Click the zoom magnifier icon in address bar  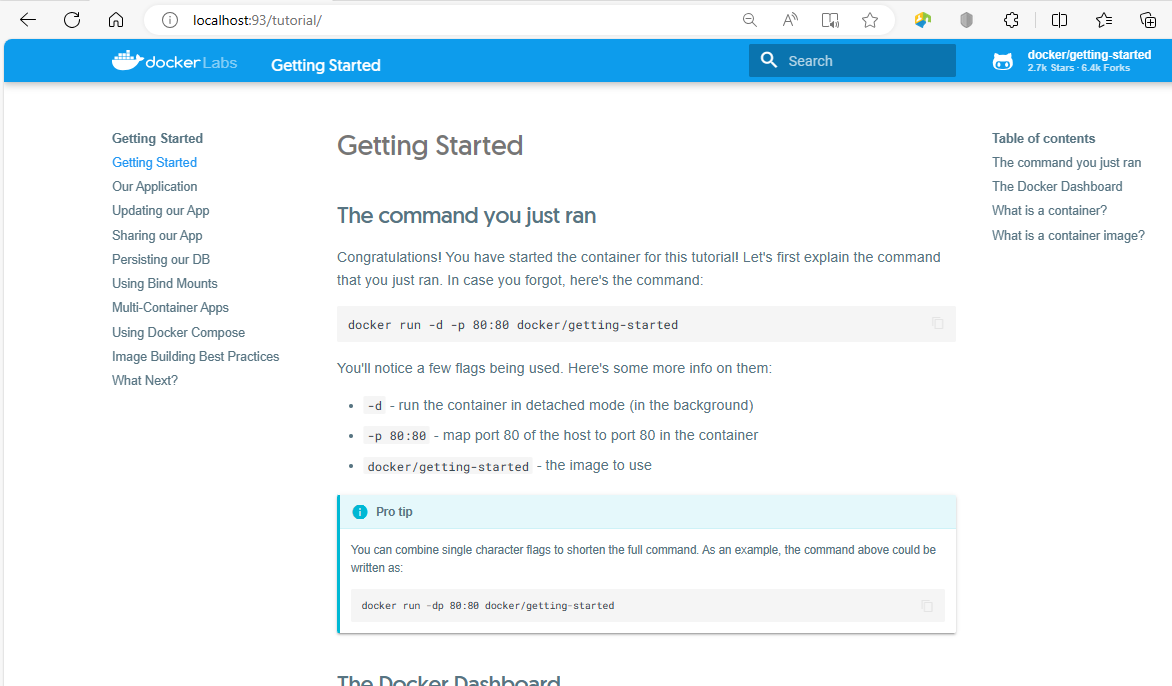[x=750, y=20]
